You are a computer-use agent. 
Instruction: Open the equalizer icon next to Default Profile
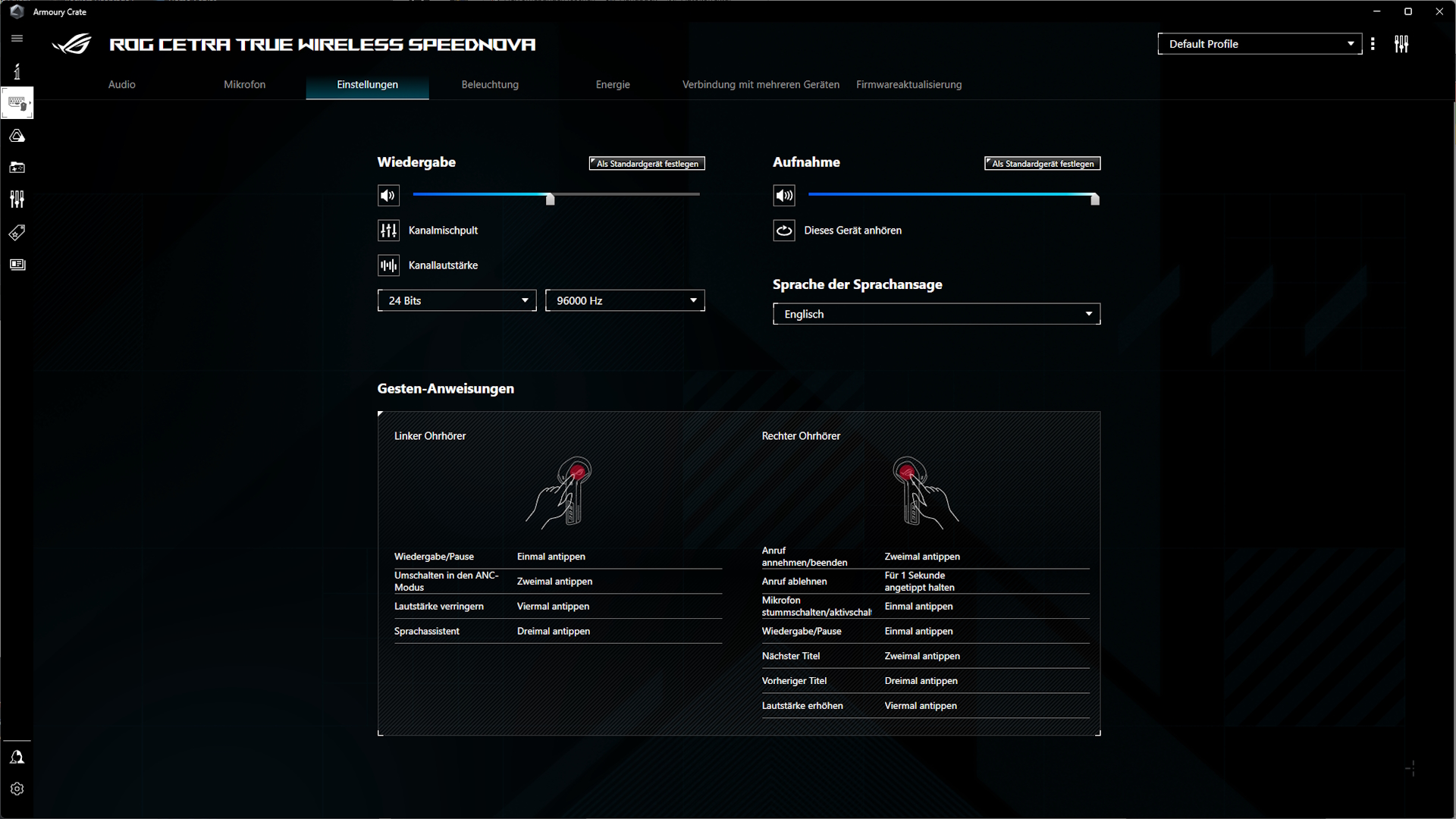[x=1401, y=43]
